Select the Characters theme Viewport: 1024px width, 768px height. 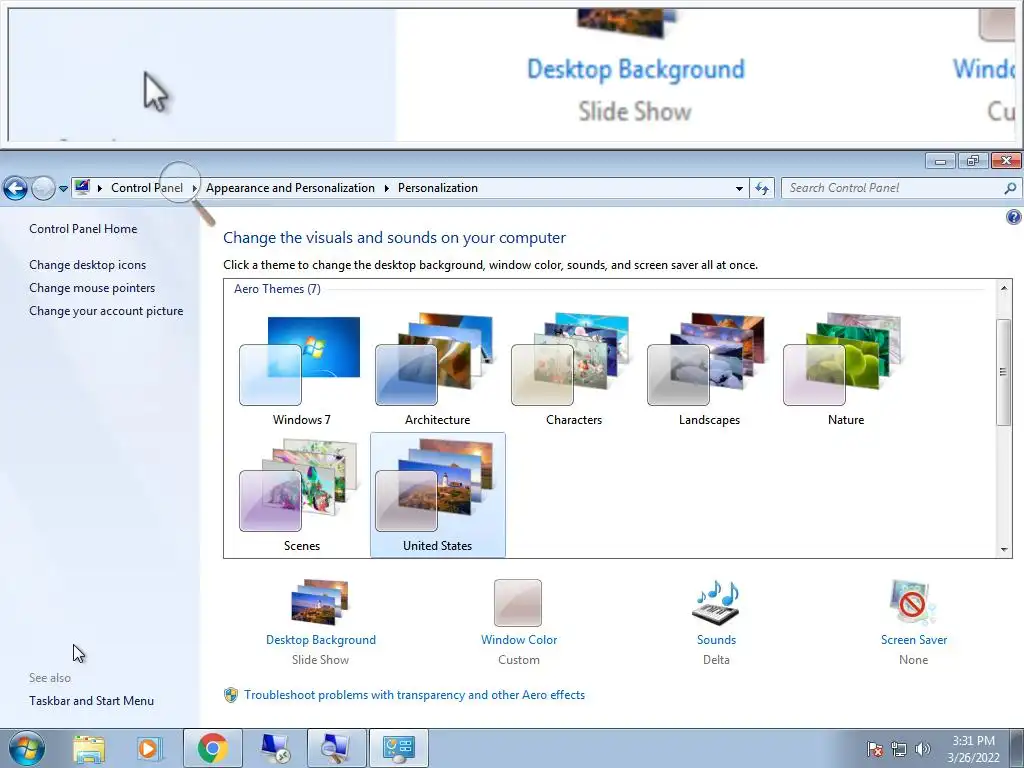pos(573,370)
